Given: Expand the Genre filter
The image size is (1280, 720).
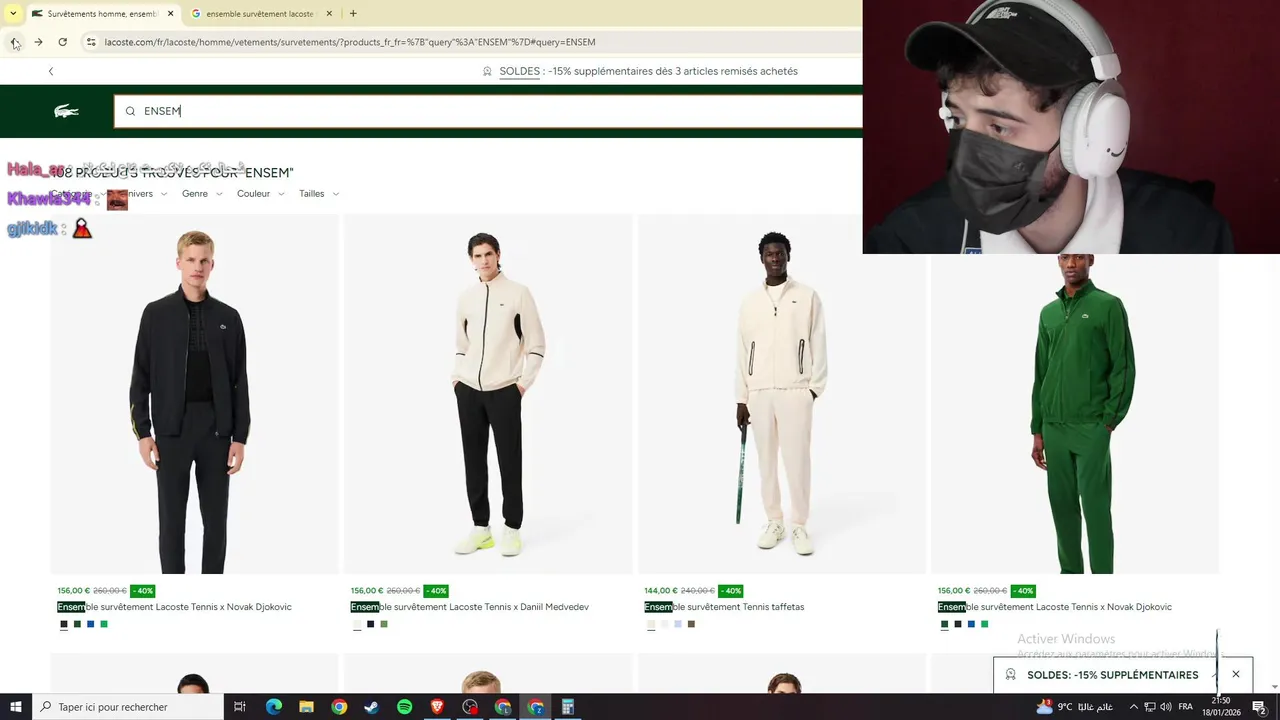Looking at the screenshot, I should pyautogui.click(x=202, y=194).
